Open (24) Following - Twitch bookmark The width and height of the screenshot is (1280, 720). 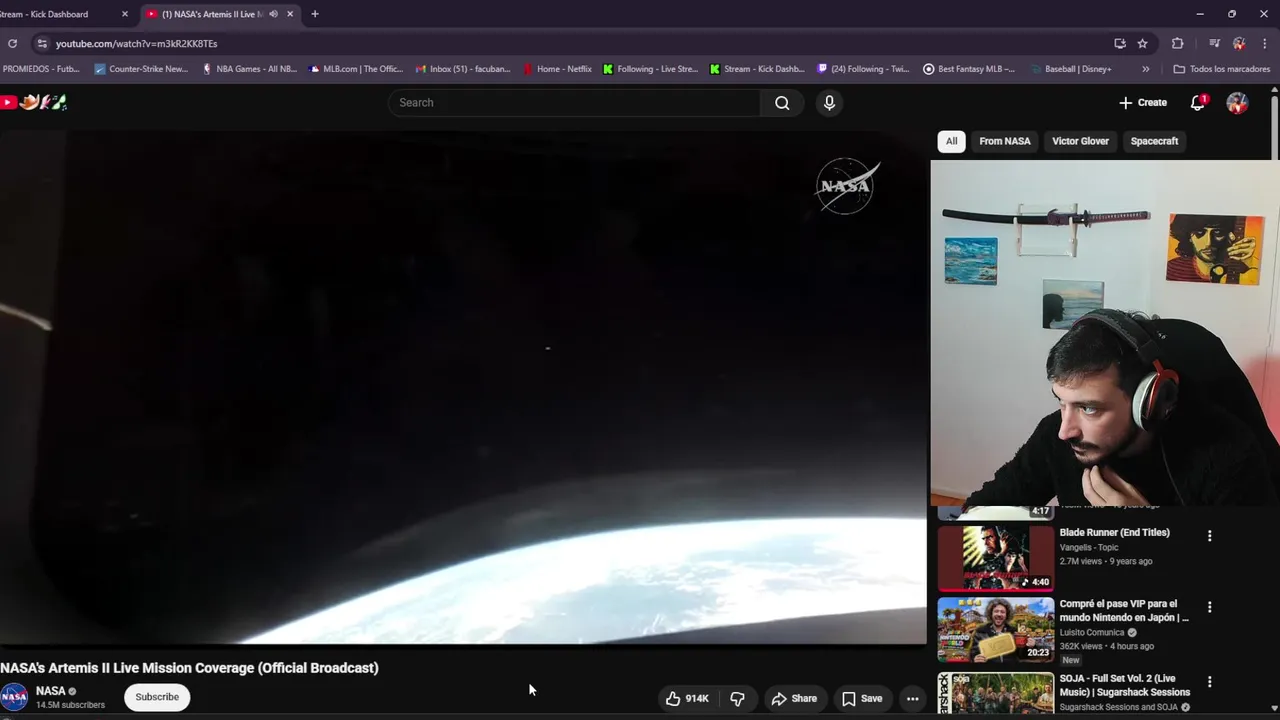point(863,69)
